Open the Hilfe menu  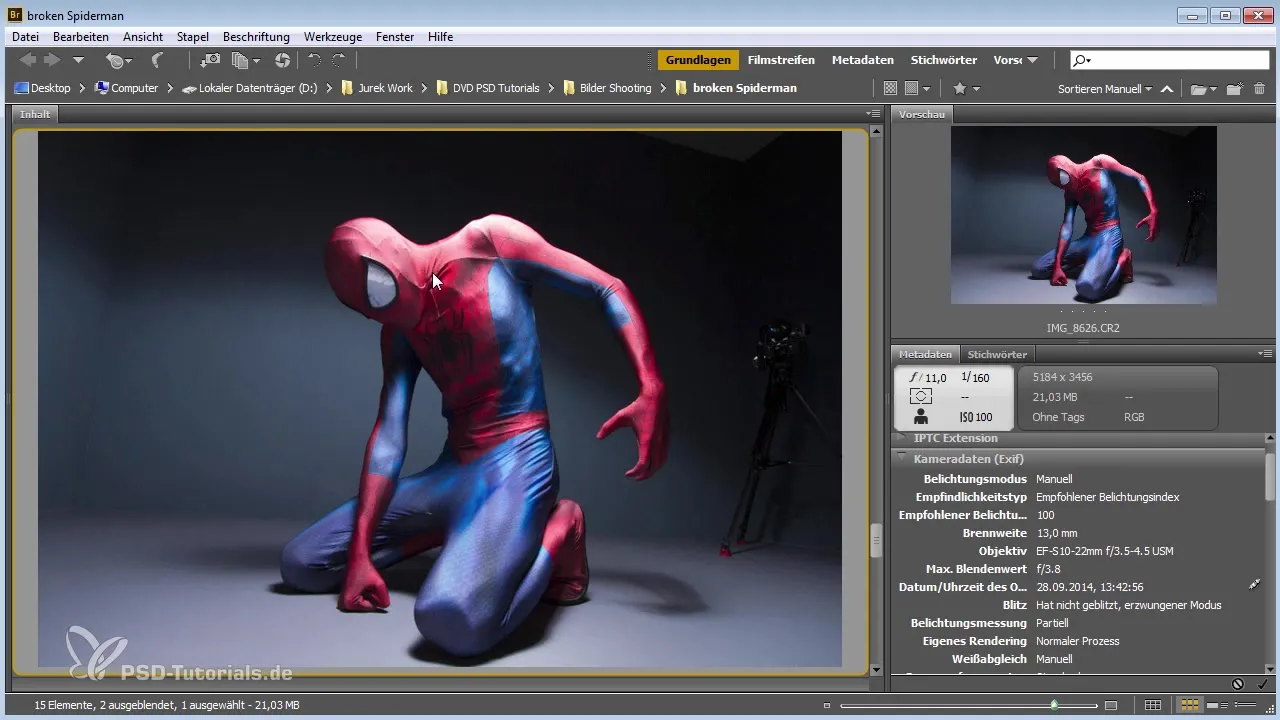(x=440, y=37)
